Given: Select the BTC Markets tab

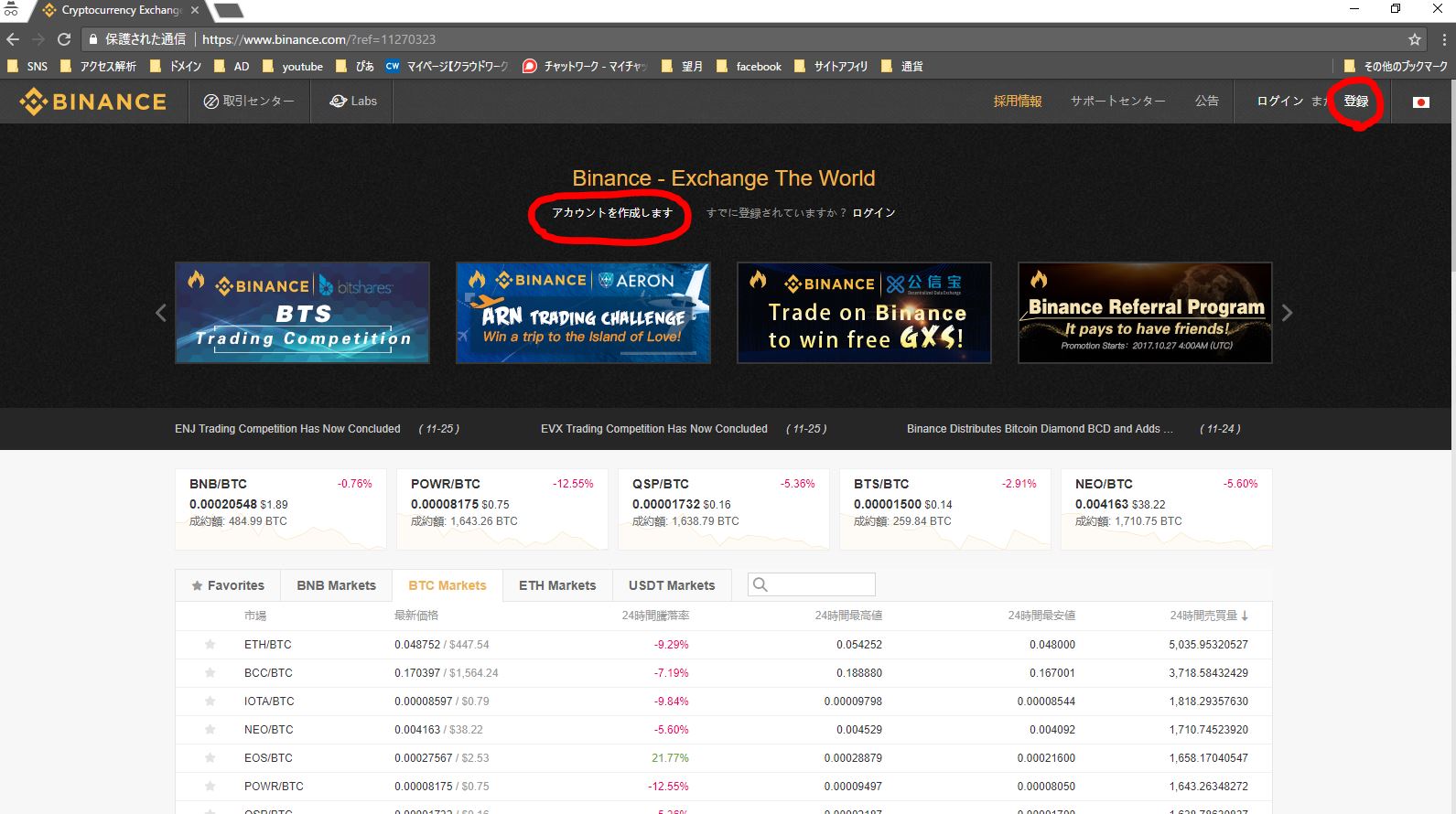Looking at the screenshot, I should (x=448, y=585).
